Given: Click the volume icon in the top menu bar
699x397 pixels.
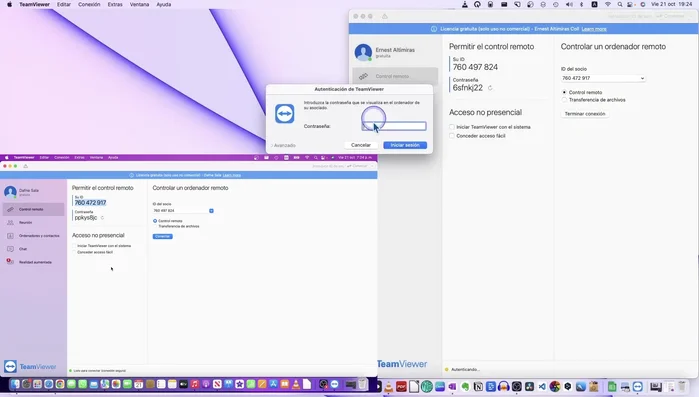Looking at the screenshot, I should [x=569, y=4].
